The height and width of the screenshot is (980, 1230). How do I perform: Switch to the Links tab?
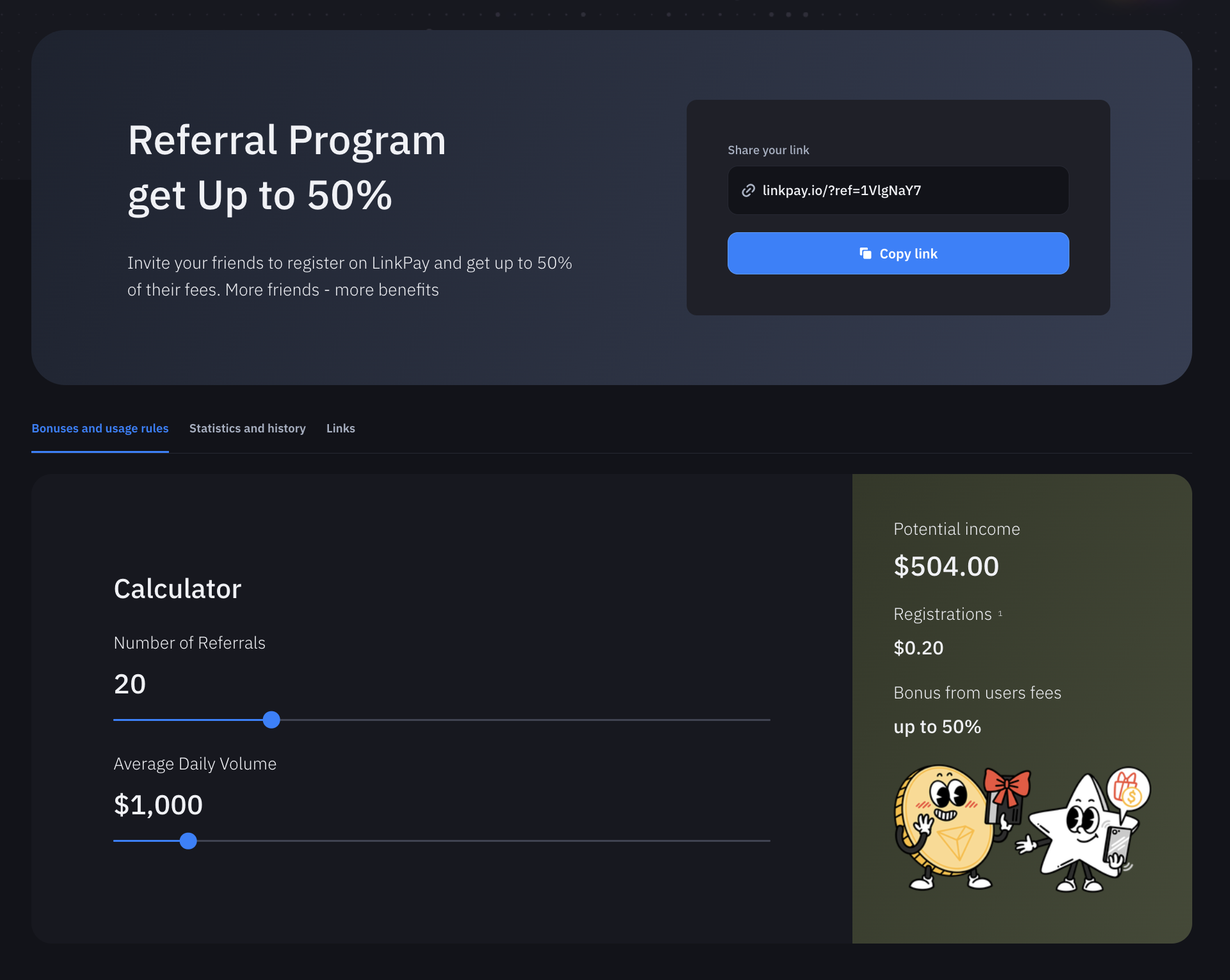[340, 429]
